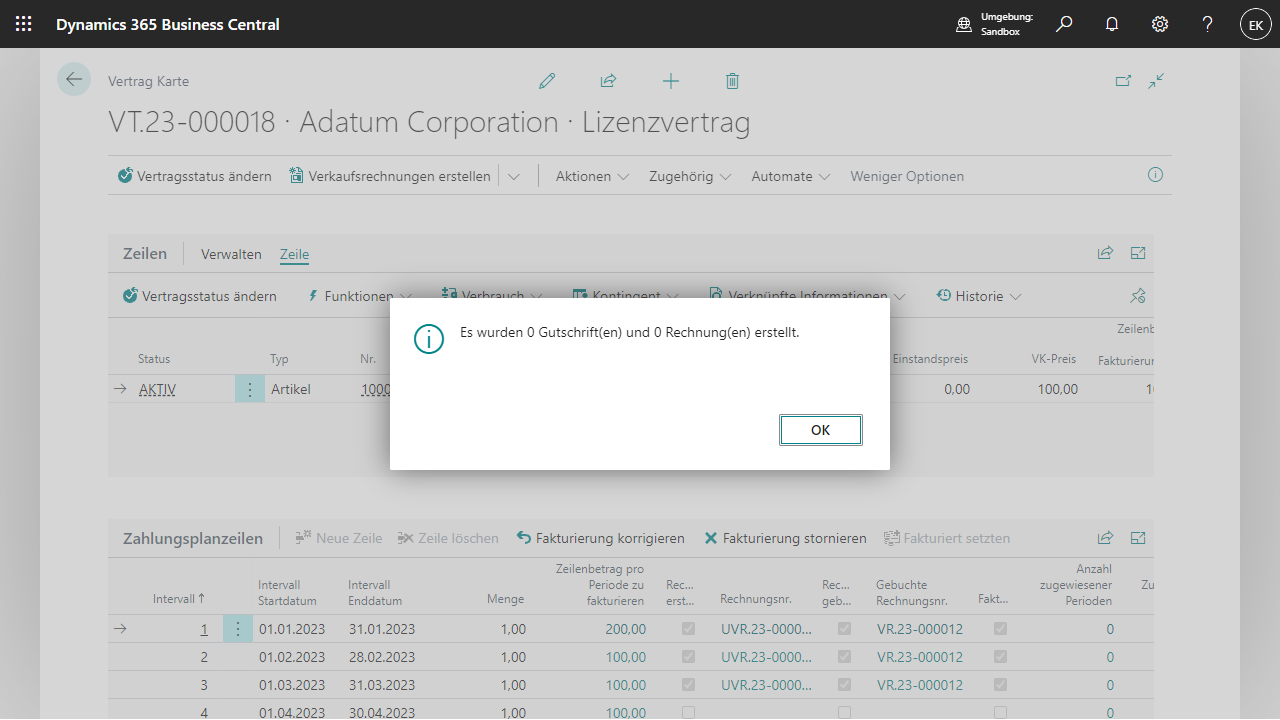Open interval 1 link
Image resolution: width=1280 pixels, height=720 pixels.
click(x=204, y=629)
